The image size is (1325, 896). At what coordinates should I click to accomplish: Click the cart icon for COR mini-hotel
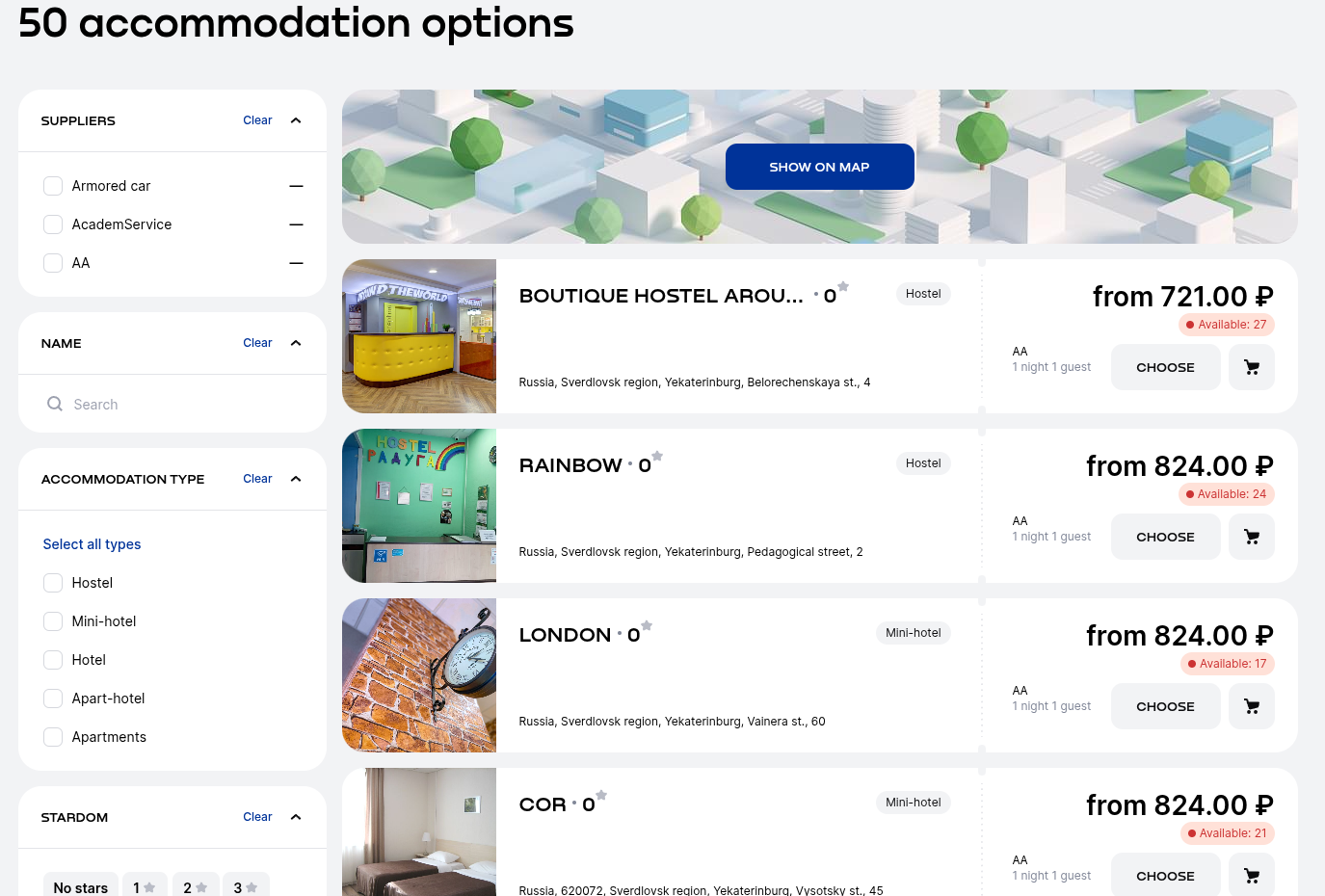(x=1251, y=875)
